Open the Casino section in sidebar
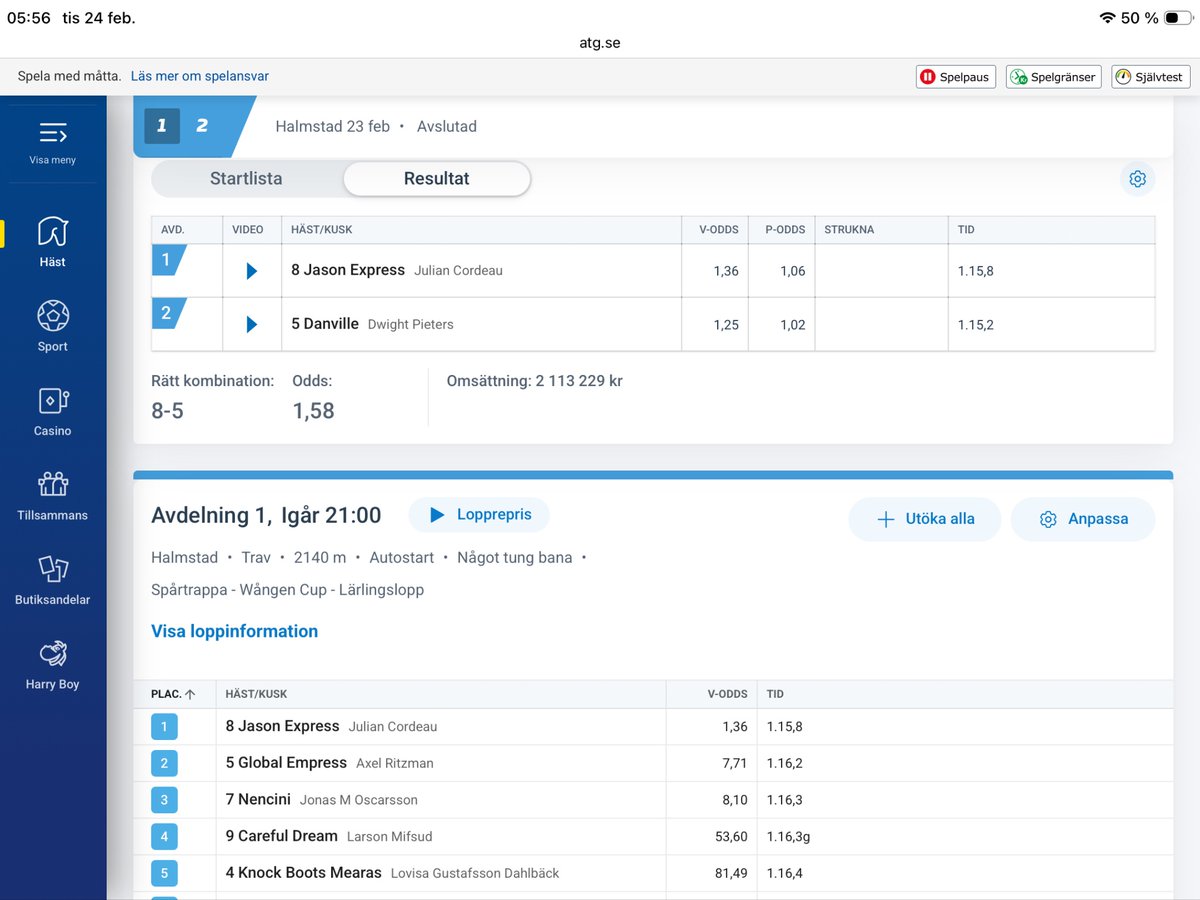 53,411
